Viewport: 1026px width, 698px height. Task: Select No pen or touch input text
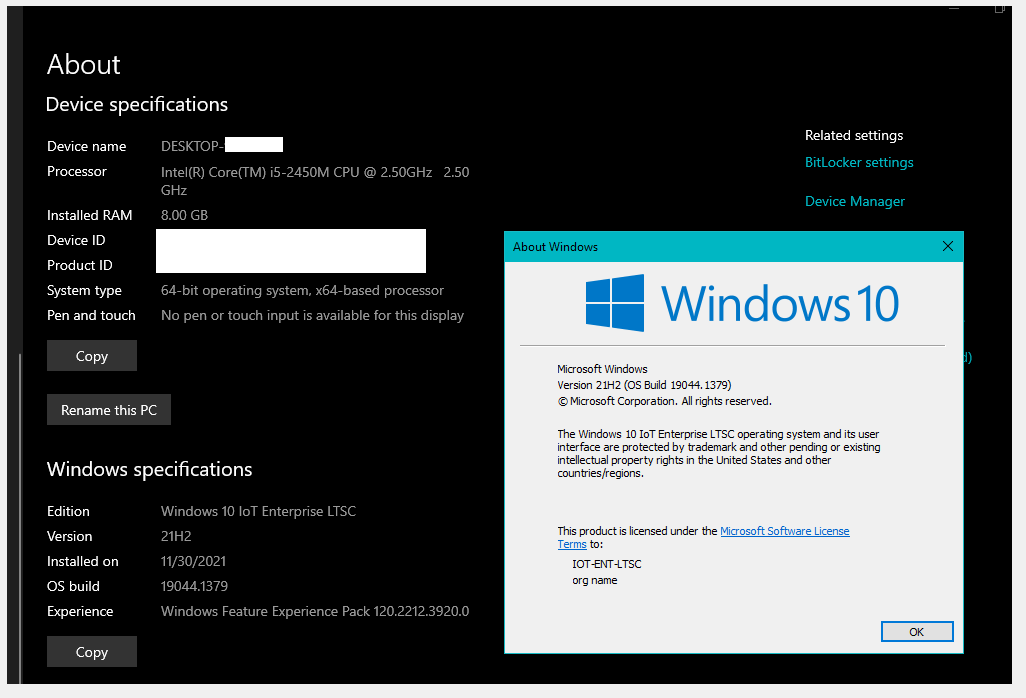click(312, 315)
